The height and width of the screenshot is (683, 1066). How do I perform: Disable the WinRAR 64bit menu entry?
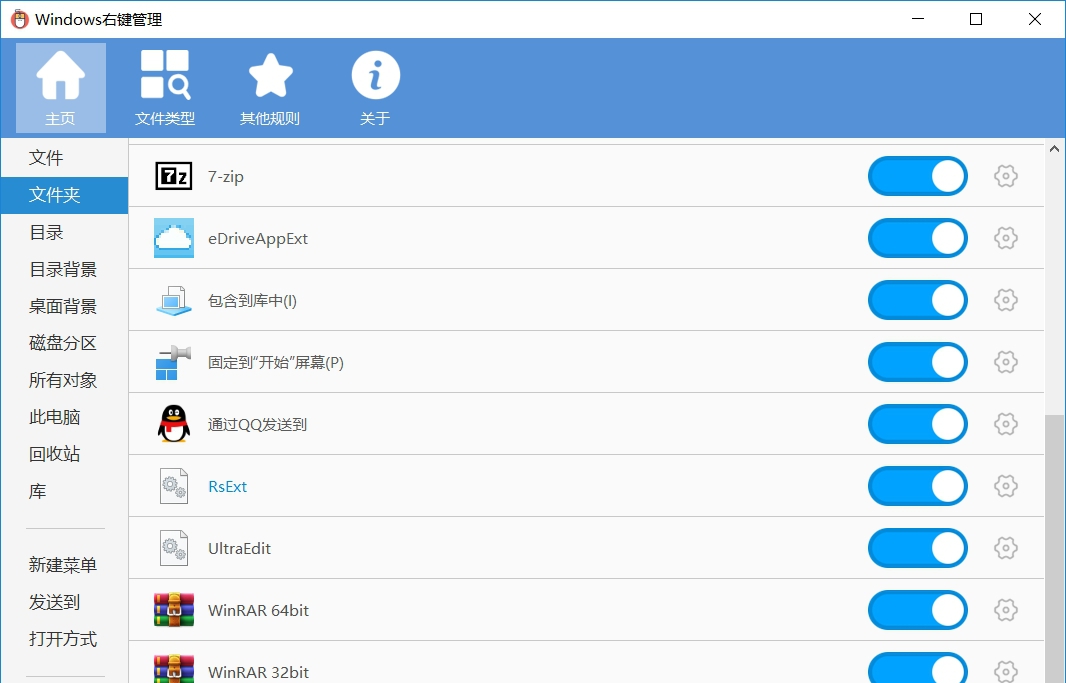(x=917, y=609)
